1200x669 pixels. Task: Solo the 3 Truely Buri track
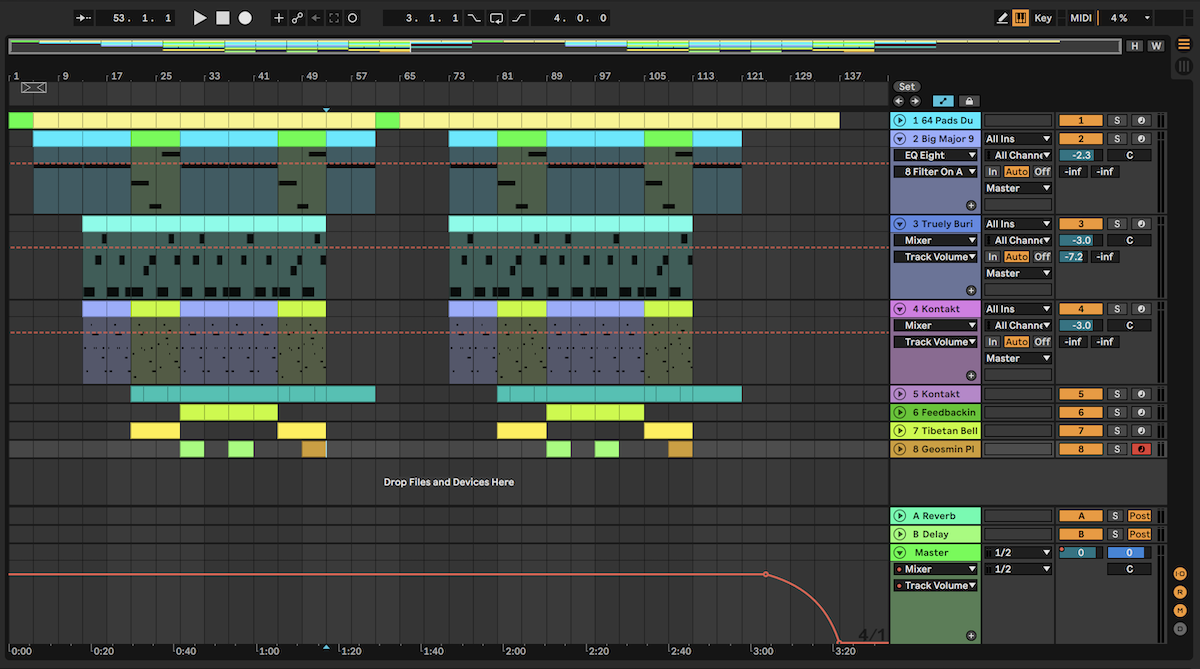point(1117,224)
